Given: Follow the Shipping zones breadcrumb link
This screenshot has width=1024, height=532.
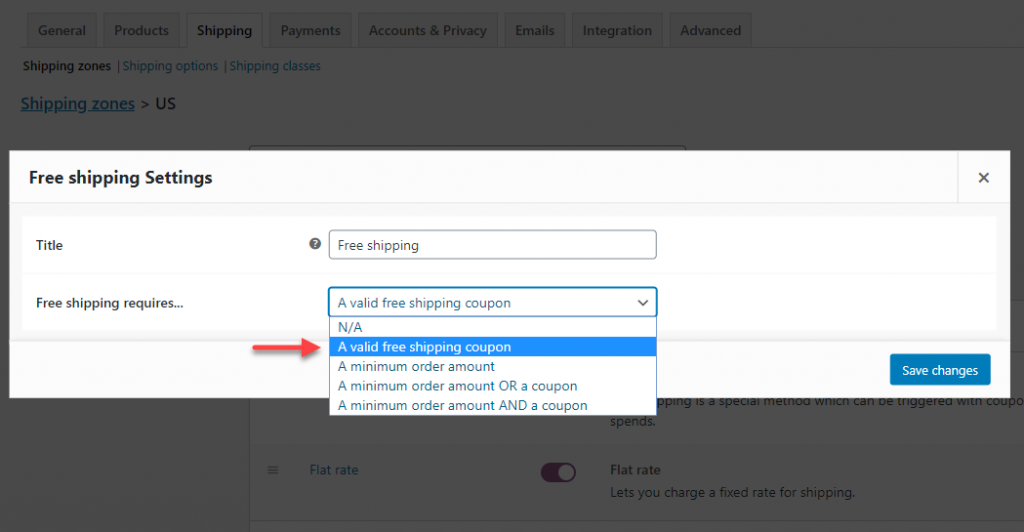Looking at the screenshot, I should tap(77, 103).
